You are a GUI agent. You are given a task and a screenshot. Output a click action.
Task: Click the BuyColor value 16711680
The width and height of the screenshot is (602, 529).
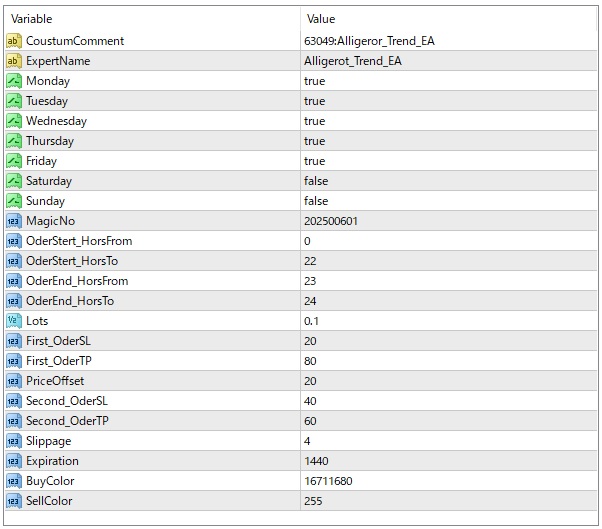coord(327,481)
